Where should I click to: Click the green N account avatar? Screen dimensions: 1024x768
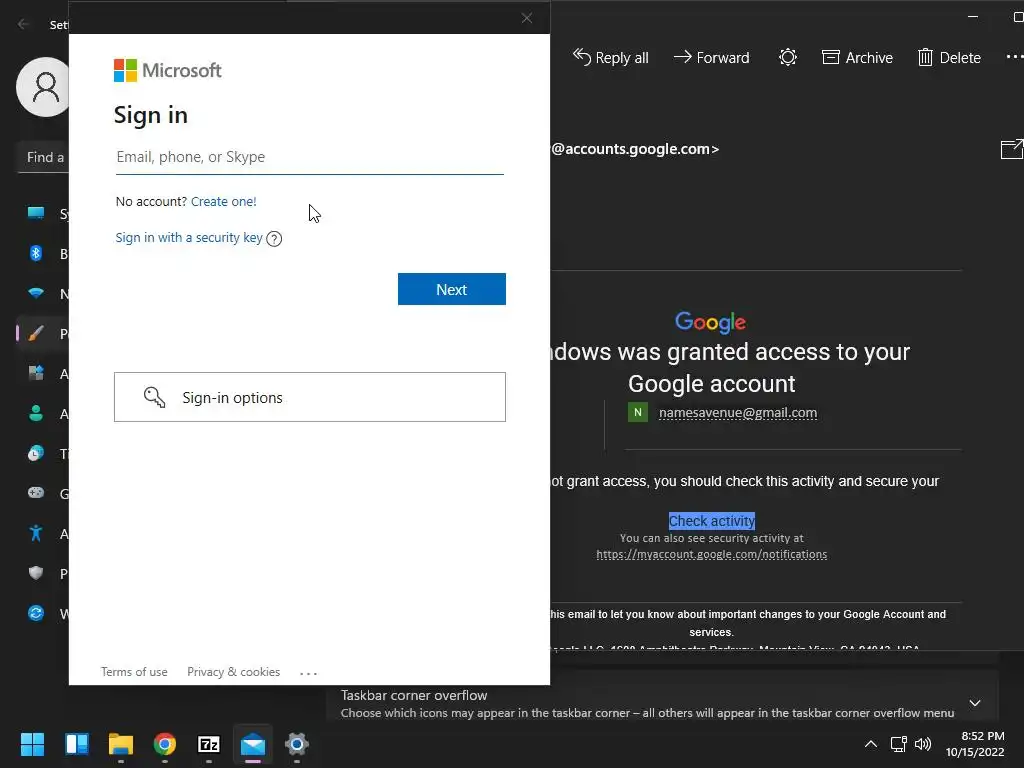tap(638, 413)
